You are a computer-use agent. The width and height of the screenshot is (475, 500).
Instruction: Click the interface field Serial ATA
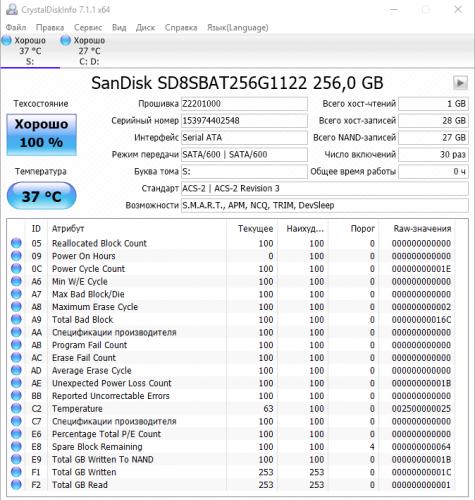point(244,138)
